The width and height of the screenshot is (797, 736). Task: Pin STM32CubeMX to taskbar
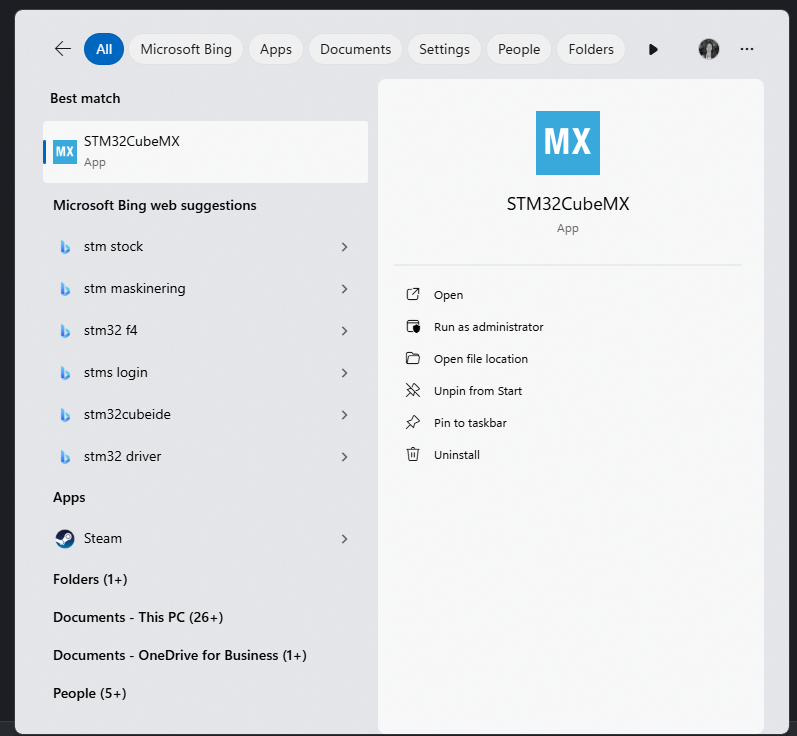coord(470,423)
